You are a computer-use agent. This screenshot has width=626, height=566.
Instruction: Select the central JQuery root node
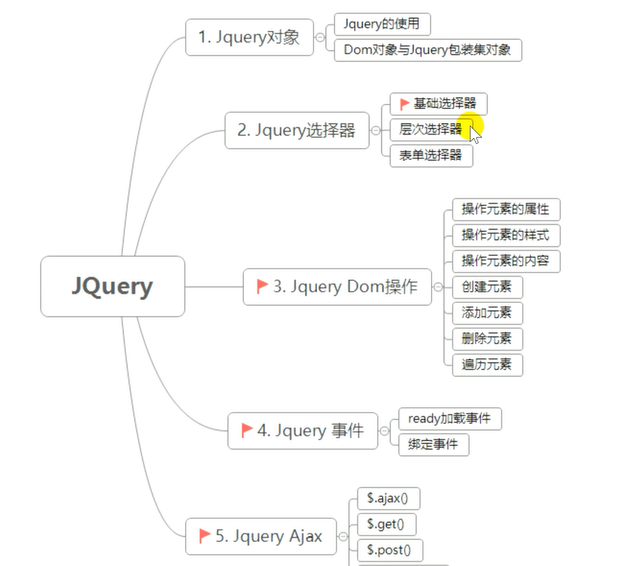click(113, 286)
